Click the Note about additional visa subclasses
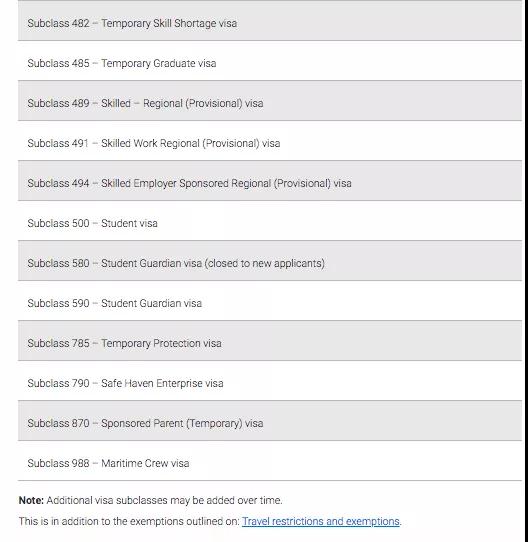 150,501
